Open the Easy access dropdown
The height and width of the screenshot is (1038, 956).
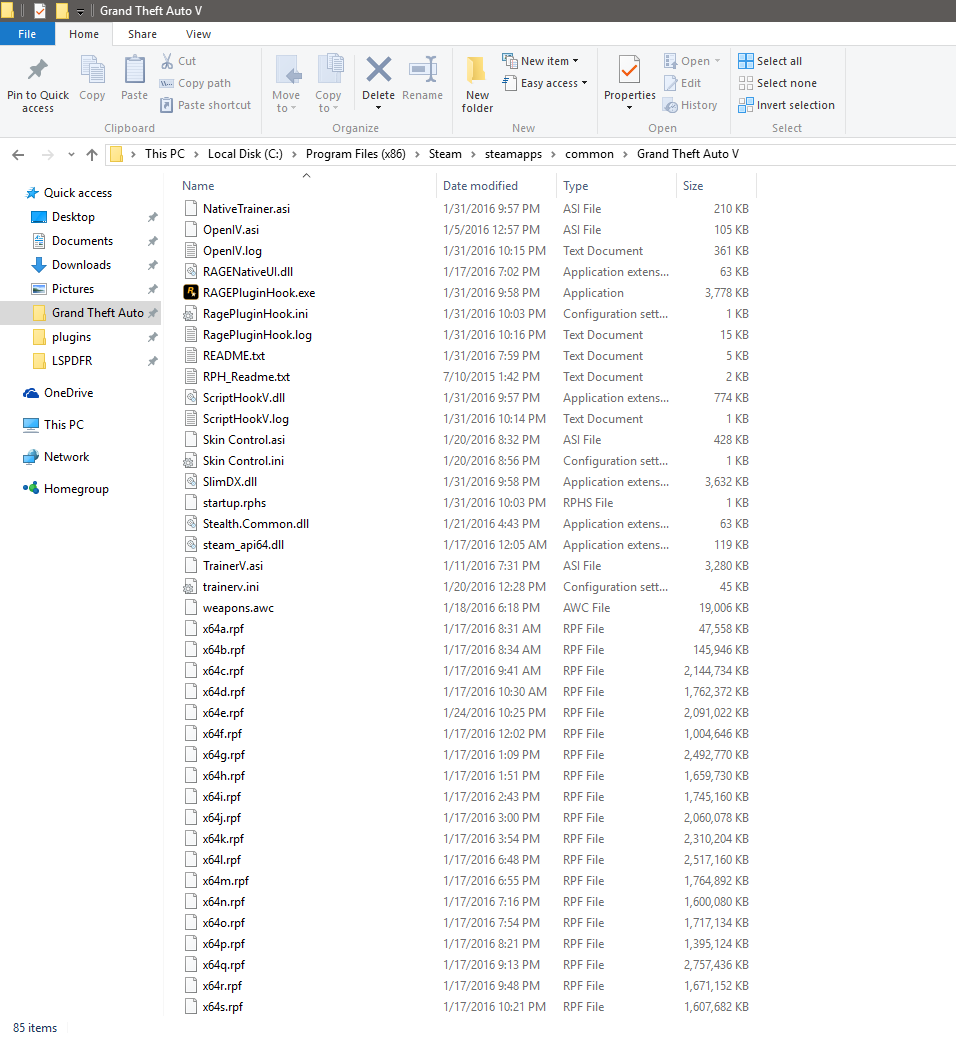pos(545,83)
